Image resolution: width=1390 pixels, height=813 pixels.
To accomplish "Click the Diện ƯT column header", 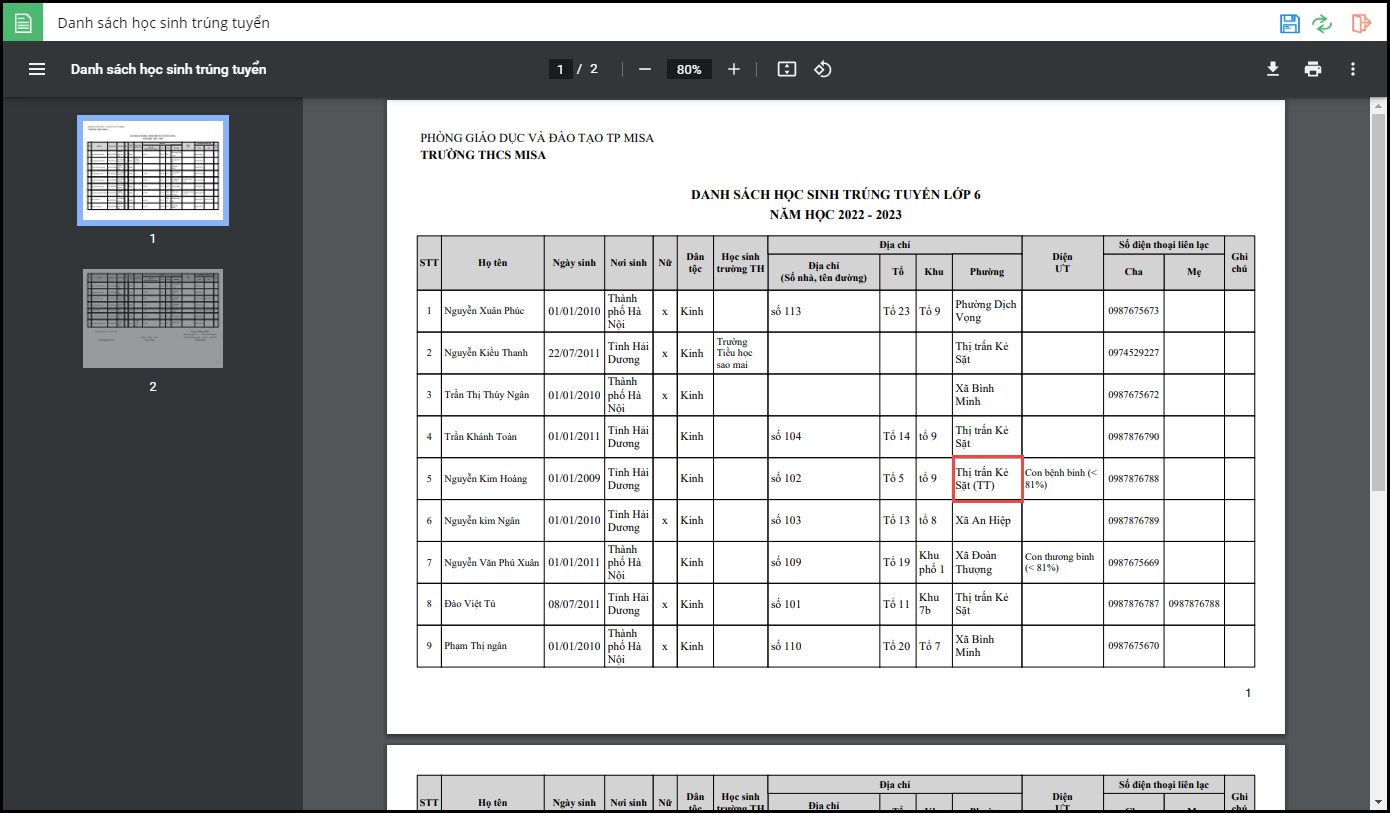I will [1063, 263].
